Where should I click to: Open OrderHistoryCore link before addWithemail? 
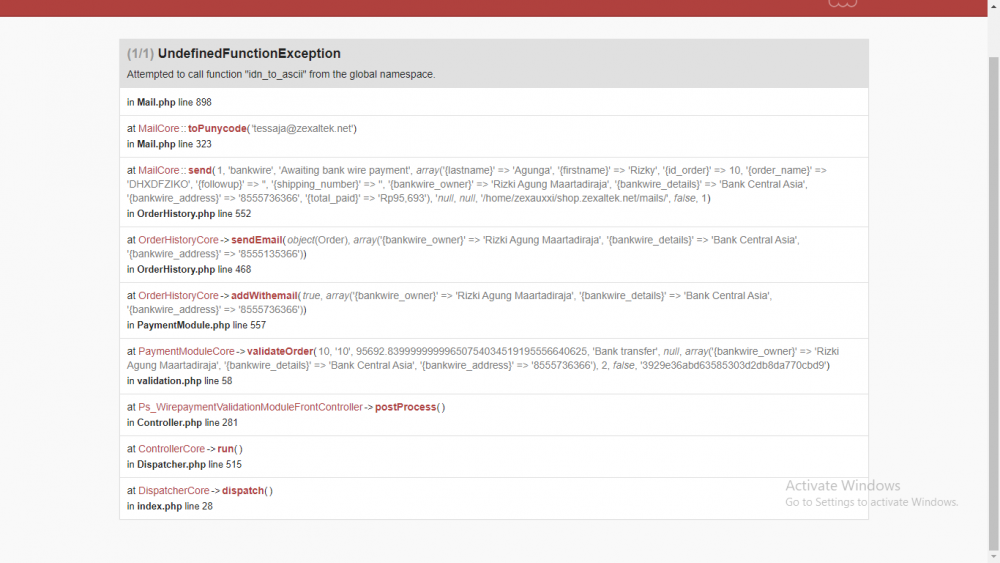(x=179, y=296)
